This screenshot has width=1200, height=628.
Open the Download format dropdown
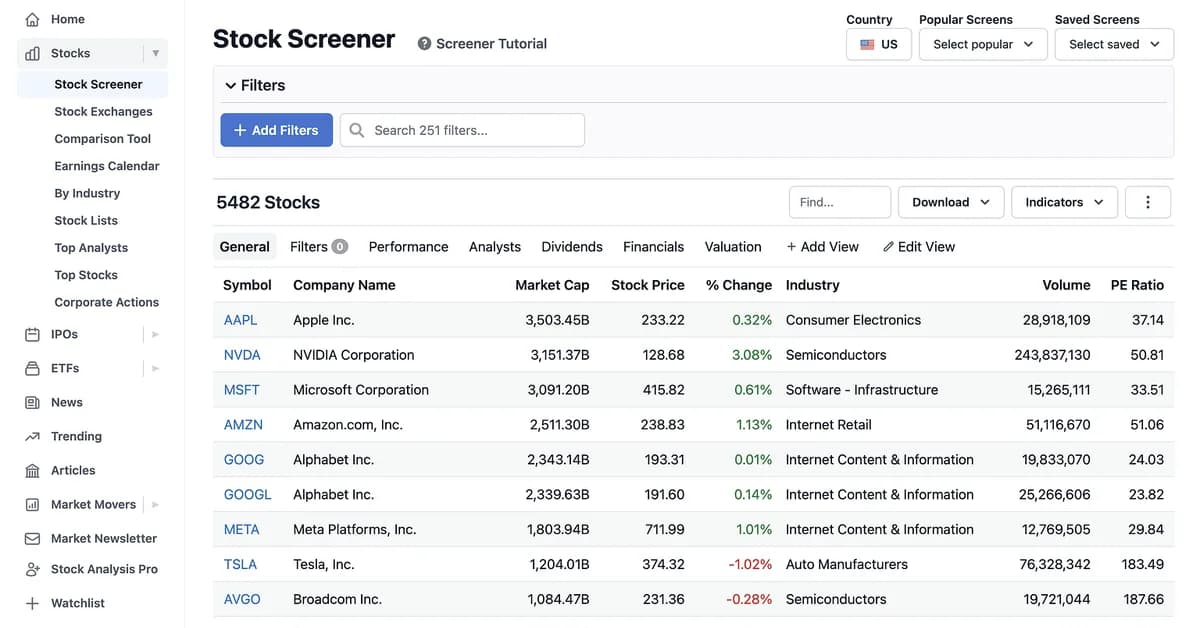[950, 202]
